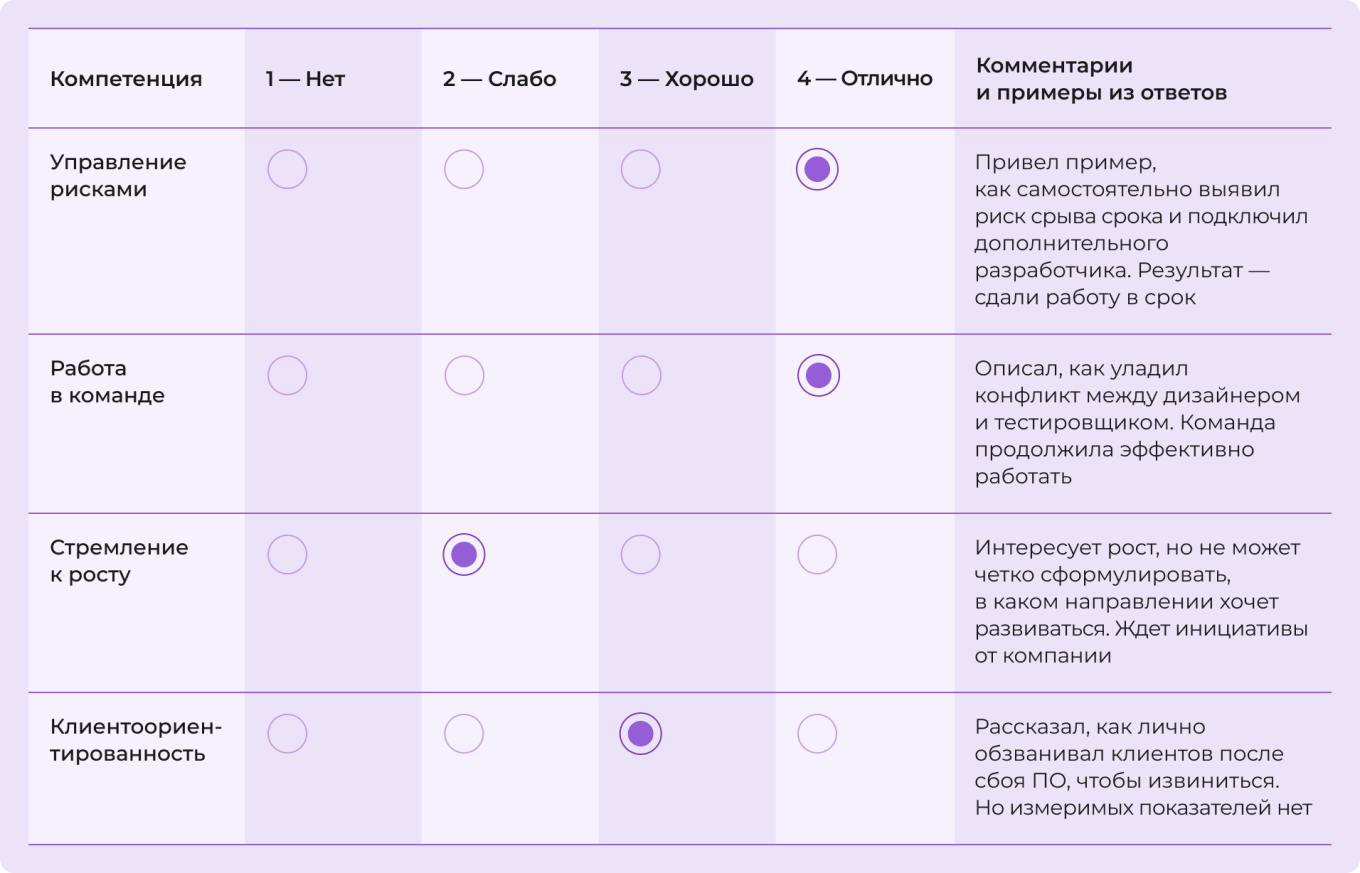Select 4 — Отлично for Клиентоориентированность
This screenshot has width=1360, height=873.
pos(817,734)
